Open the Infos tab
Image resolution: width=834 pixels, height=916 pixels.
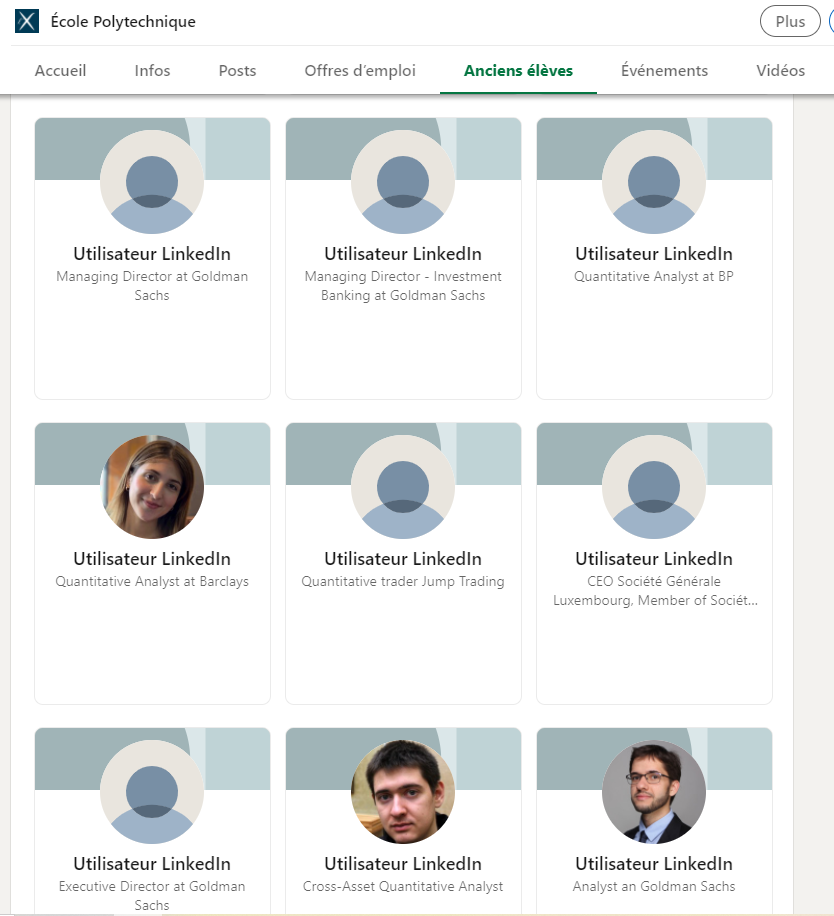click(x=152, y=71)
